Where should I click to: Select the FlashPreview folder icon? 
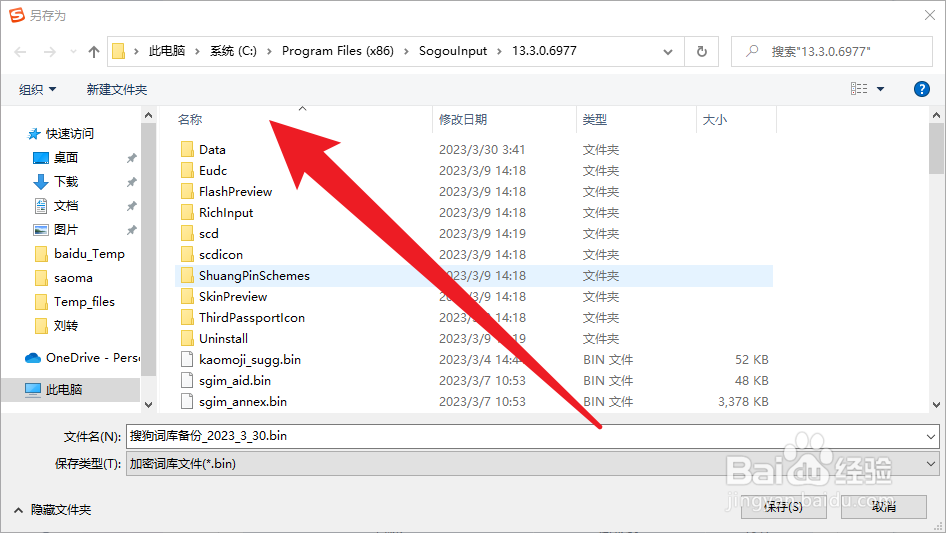[187, 191]
